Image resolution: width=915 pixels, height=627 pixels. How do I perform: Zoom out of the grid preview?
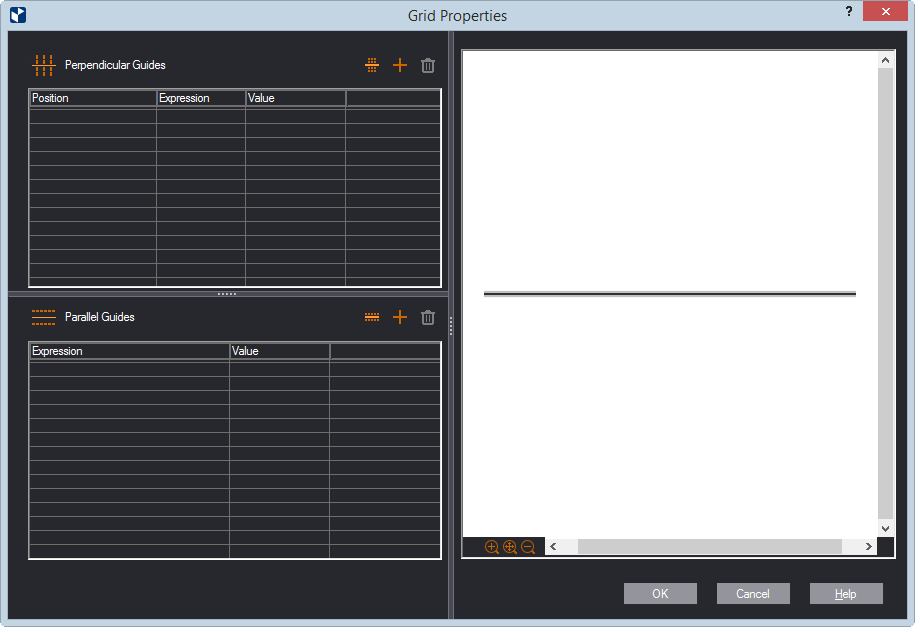pos(527,547)
